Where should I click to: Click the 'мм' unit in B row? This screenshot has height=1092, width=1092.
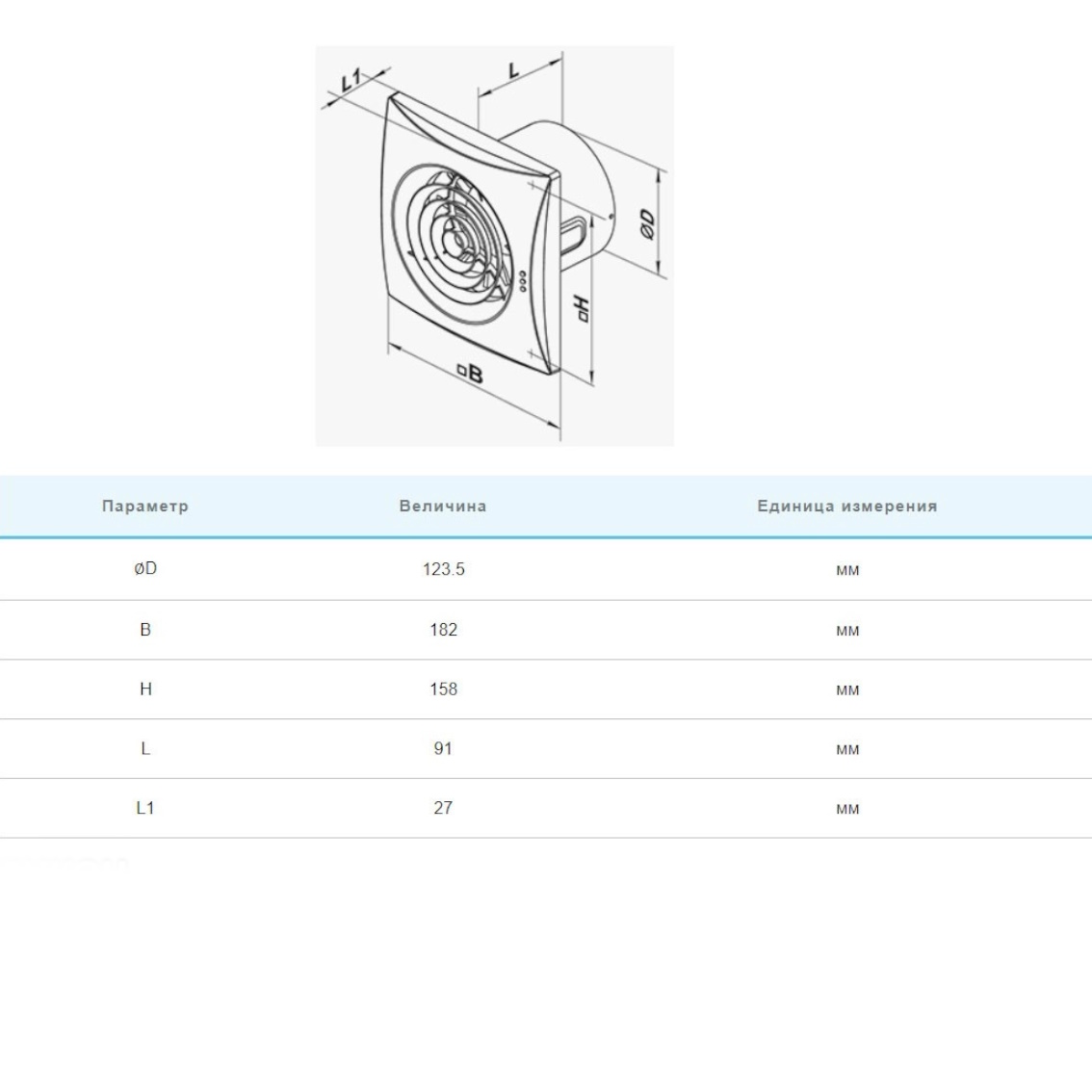coord(847,631)
